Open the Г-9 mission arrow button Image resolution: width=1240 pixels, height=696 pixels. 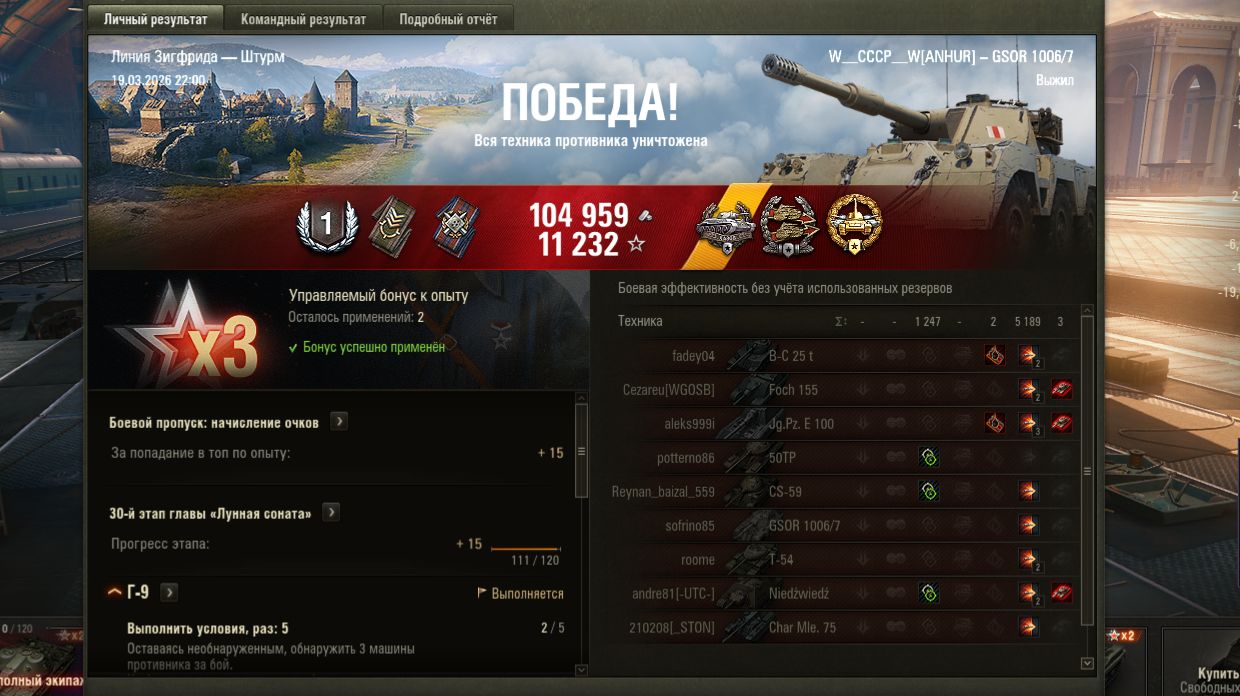pos(169,592)
